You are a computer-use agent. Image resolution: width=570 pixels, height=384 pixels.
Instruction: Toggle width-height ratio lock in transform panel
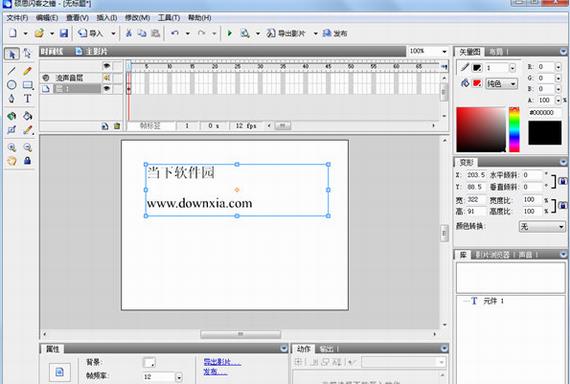click(562, 205)
